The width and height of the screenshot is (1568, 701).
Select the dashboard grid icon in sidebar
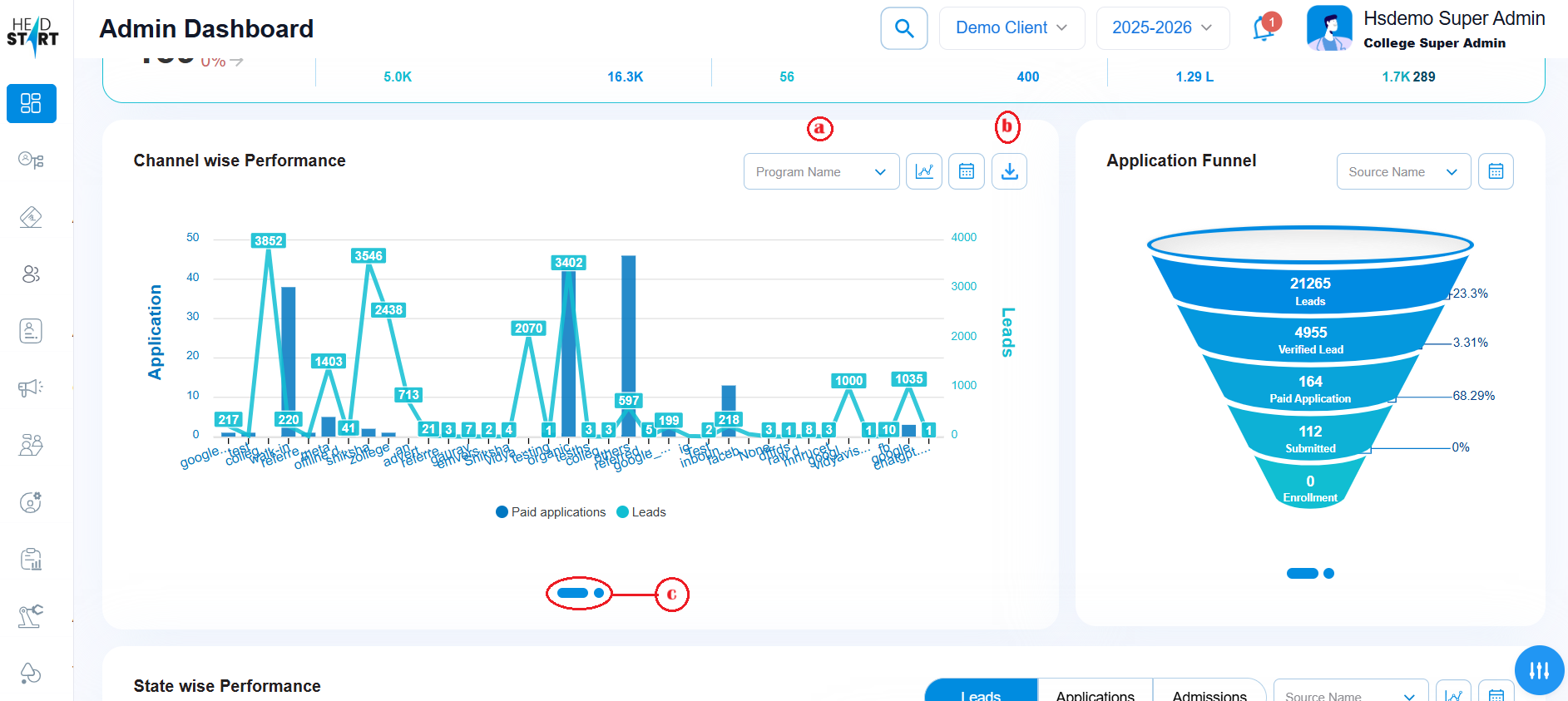[32, 103]
